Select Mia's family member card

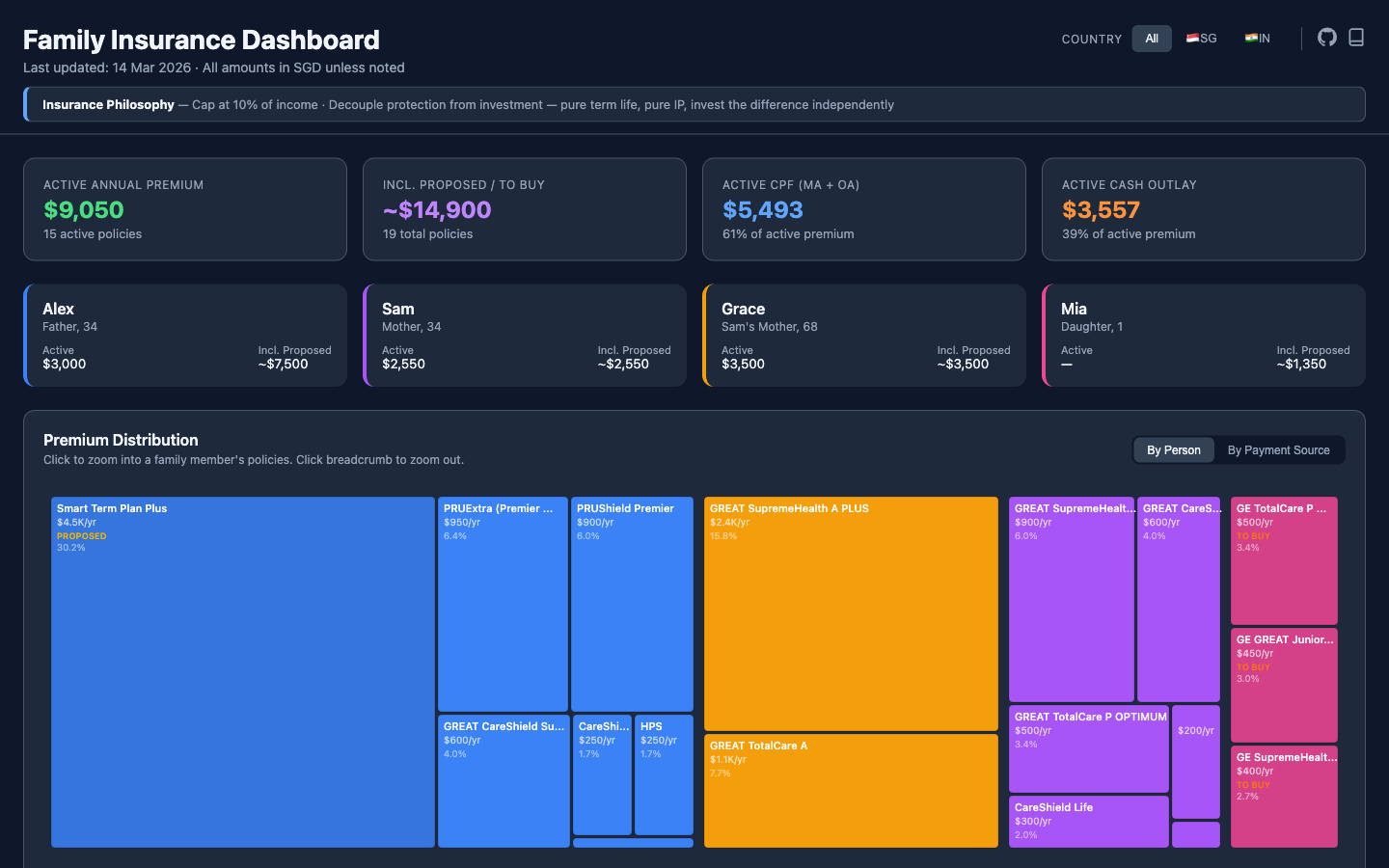coord(1204,335)
